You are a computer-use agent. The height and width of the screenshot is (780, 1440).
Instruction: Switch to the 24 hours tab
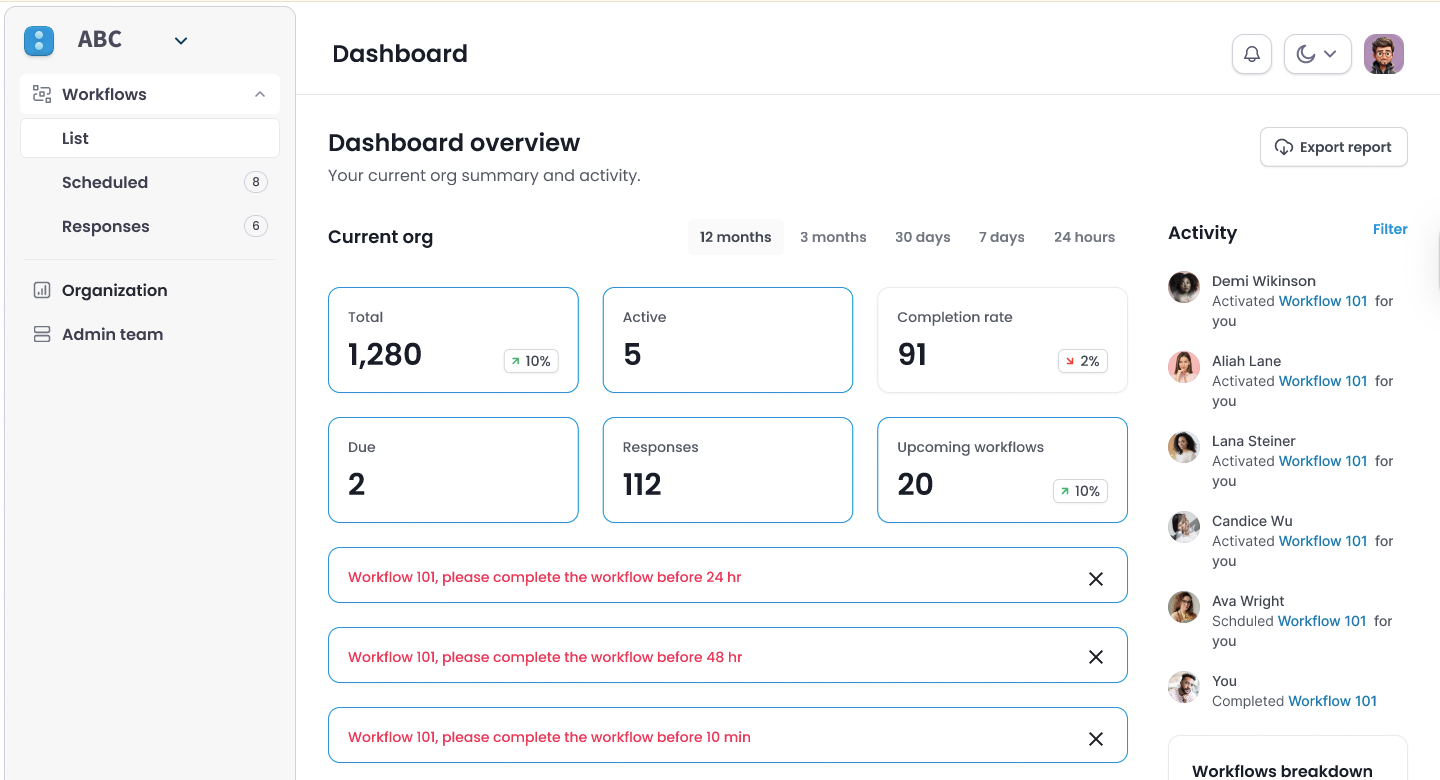pos(1084,237)
